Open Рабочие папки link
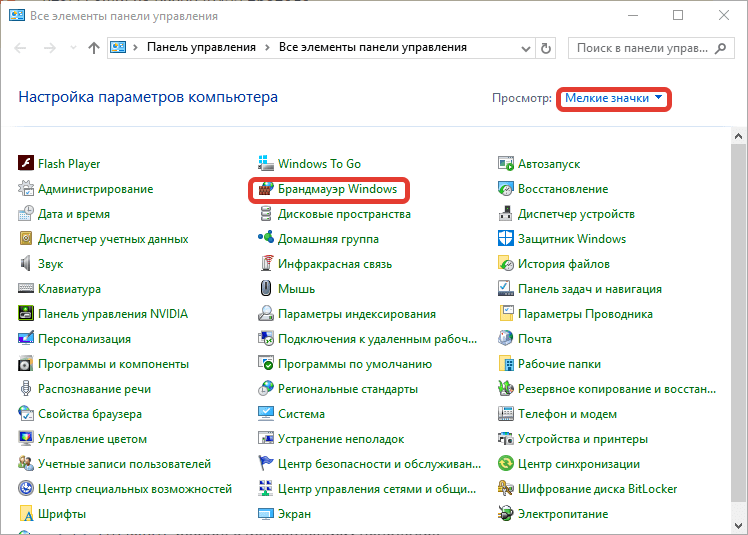The width and height of the screenshot is (748, 535). click(560, 364)
